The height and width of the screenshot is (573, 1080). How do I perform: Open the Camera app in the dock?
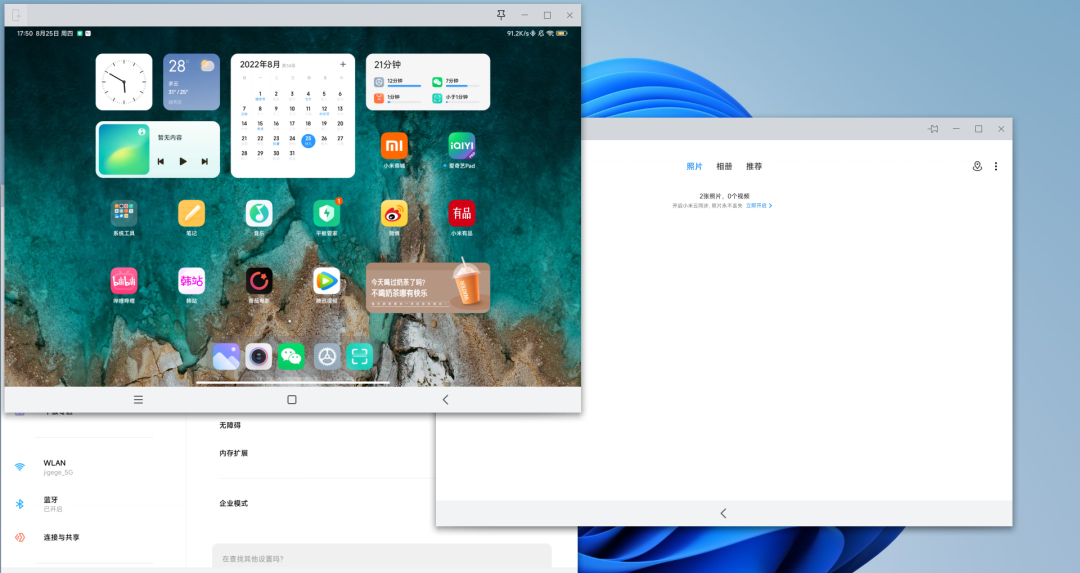[x=259, y=356]
